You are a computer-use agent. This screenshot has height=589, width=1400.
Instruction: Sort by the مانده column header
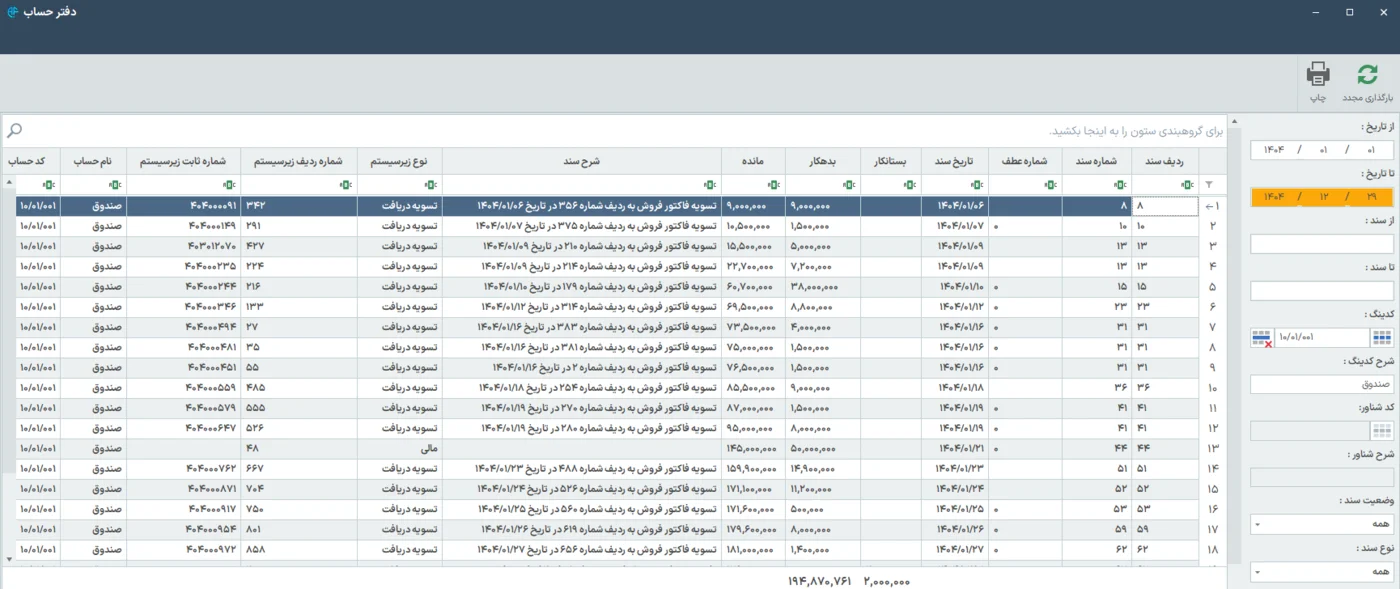tap(753, 161)
